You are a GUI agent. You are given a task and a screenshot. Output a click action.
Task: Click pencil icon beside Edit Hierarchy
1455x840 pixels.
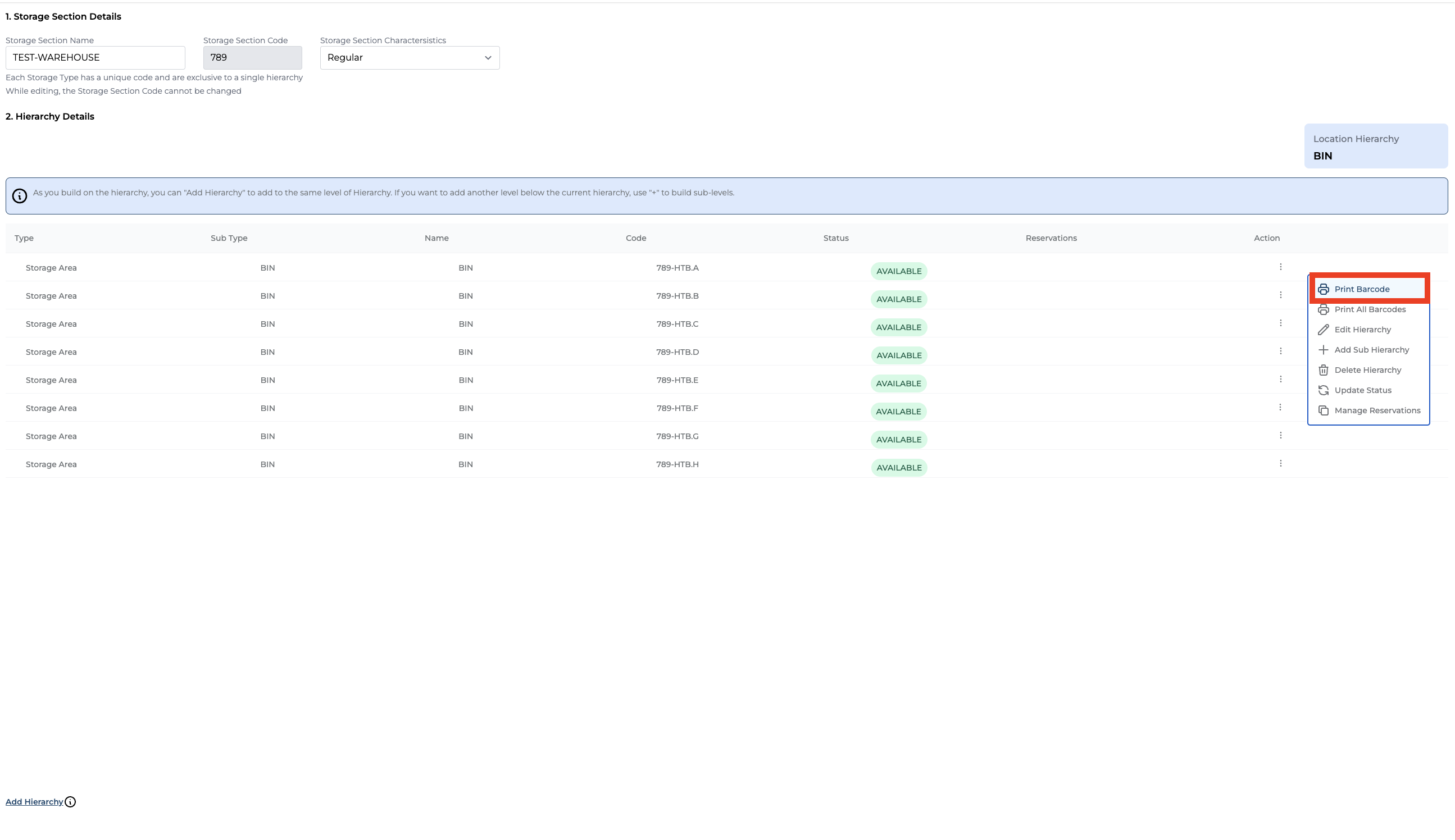click(1323, 330)
